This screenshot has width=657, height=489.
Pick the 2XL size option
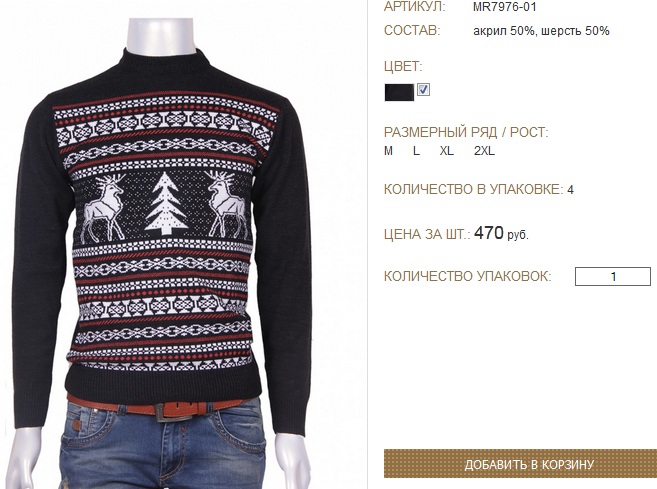tap(484, 151)
